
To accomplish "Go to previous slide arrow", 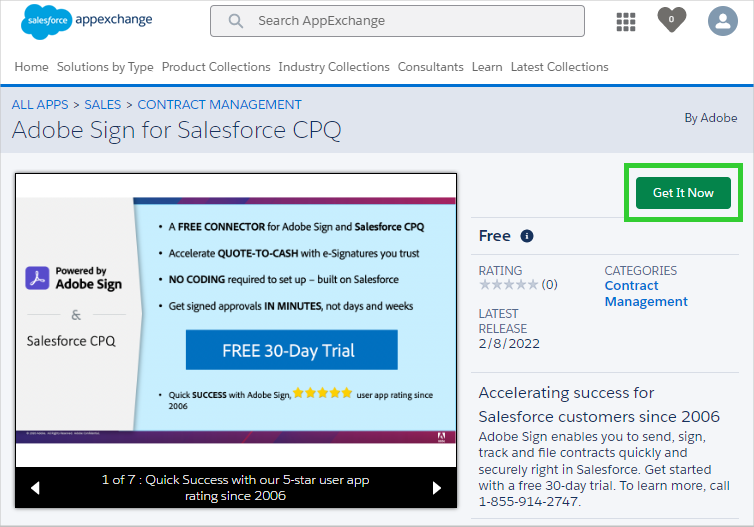I will (x=35, y=488).
